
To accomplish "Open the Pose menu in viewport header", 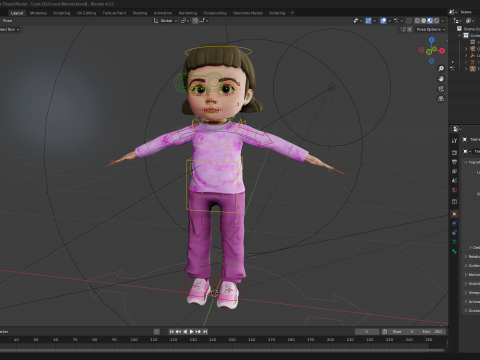I will pyautogui.click(x=7, y=21).
